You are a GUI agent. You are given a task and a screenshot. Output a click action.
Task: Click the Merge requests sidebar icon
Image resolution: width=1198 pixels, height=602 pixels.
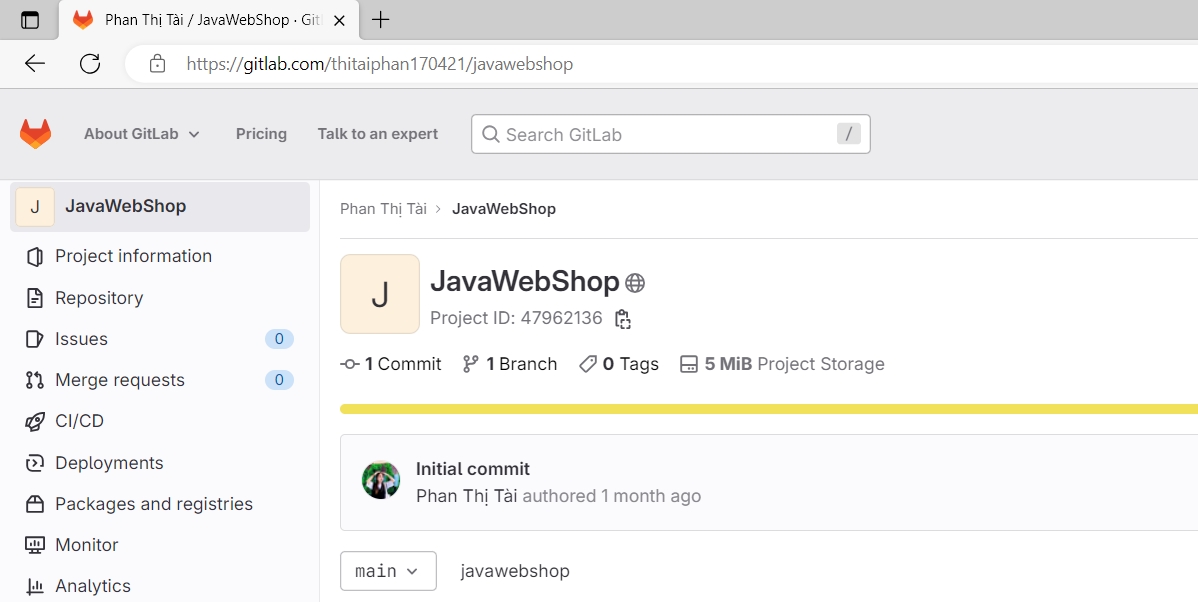point(34,380)
